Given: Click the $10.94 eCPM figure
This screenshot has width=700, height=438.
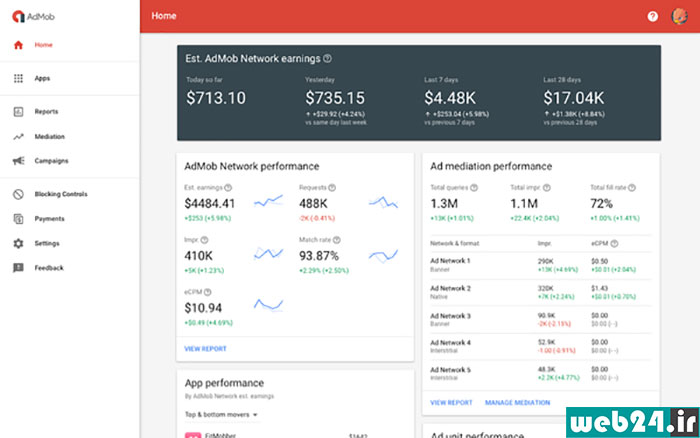Looking at the screenshot, I should coord(203,308).
